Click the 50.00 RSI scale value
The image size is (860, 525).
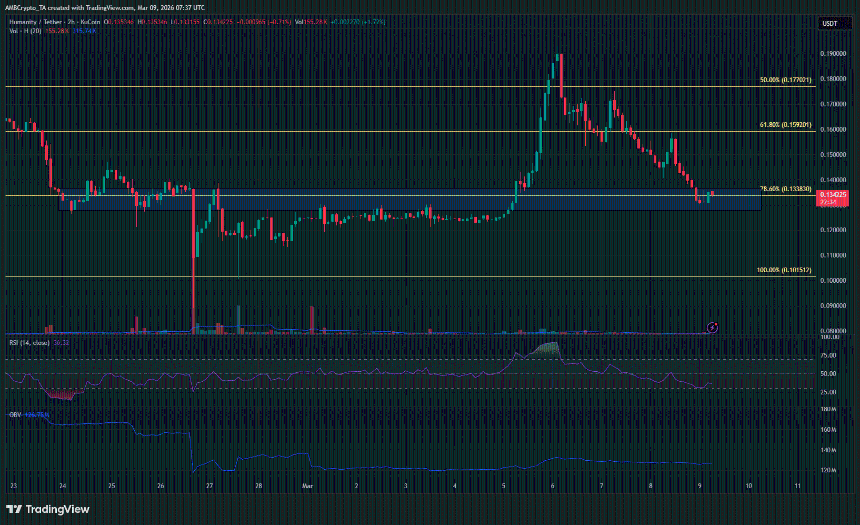point(829,374)
